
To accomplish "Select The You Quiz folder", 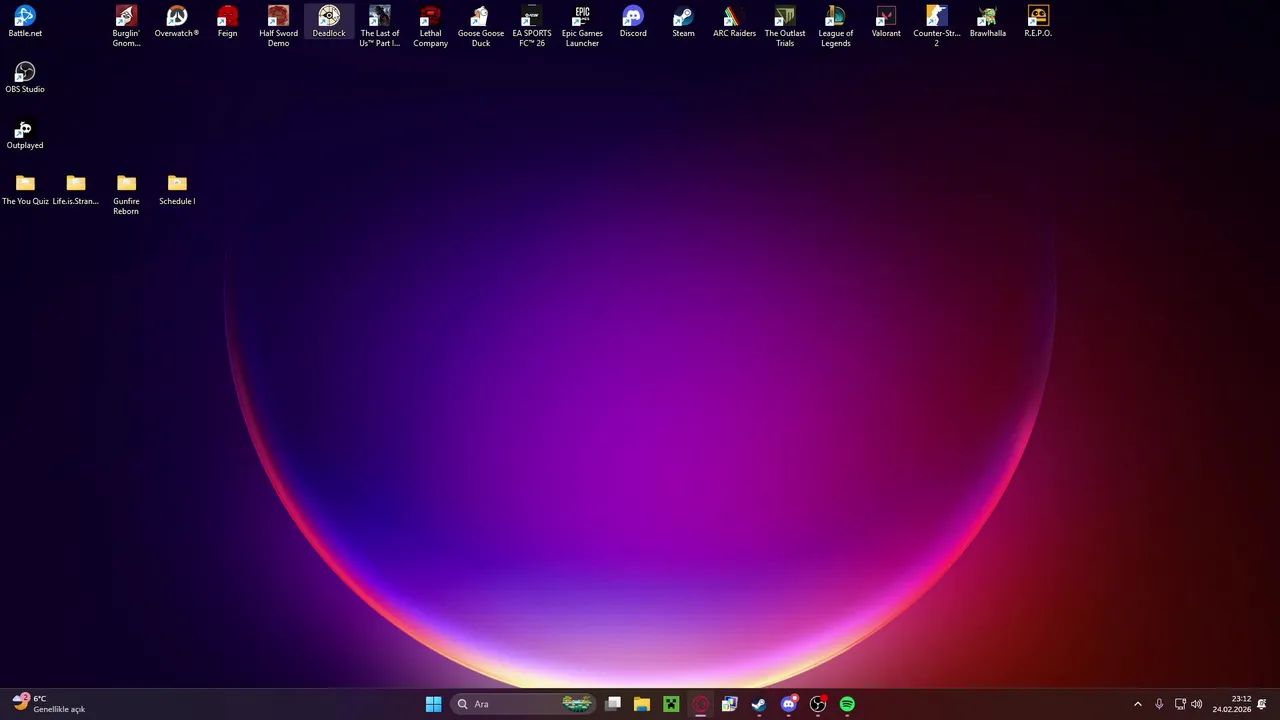I will coord(25,190).
